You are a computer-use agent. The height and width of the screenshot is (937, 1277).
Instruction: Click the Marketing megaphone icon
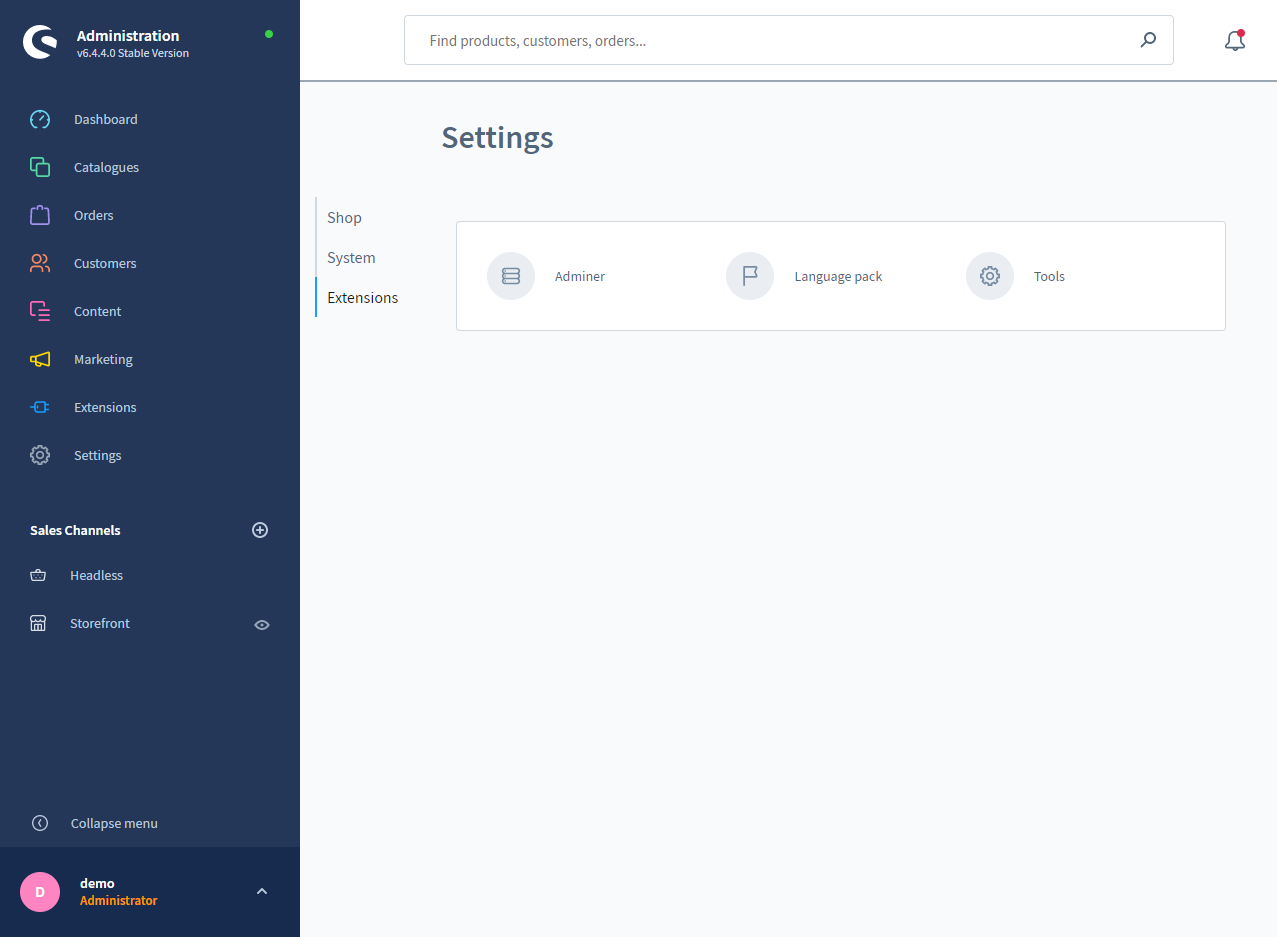click(40, 359)
